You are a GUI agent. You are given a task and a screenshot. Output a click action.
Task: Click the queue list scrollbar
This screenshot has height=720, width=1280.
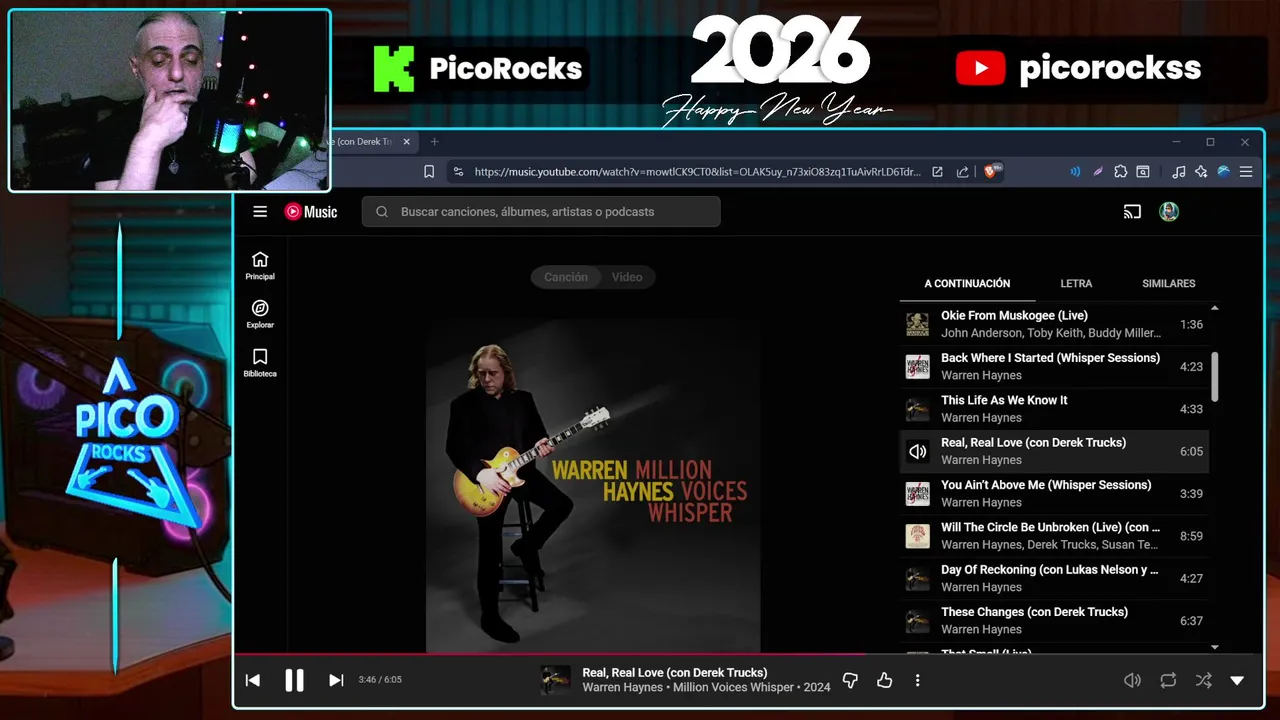click(x=1215, y=376)
